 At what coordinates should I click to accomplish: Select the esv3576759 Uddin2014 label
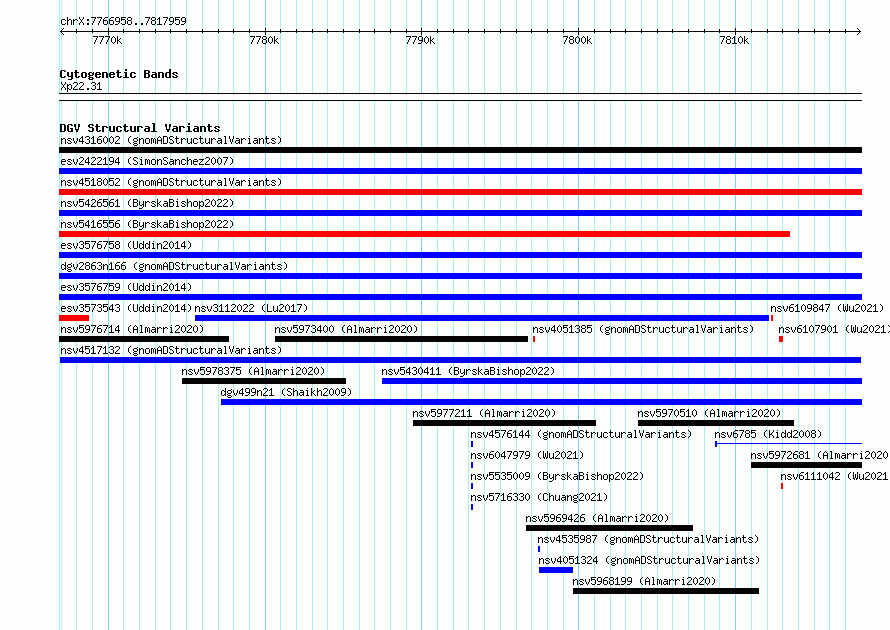tap(126, 287)
